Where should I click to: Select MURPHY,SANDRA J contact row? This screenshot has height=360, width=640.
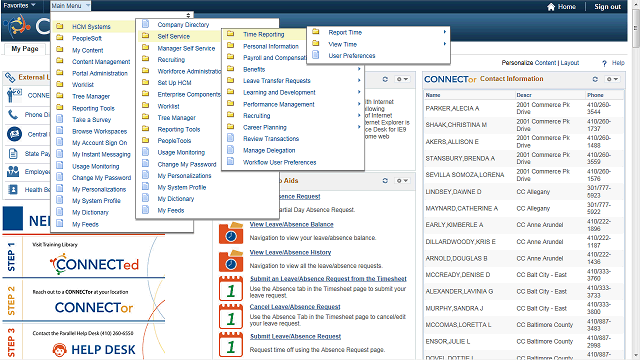tap(524, 308)
